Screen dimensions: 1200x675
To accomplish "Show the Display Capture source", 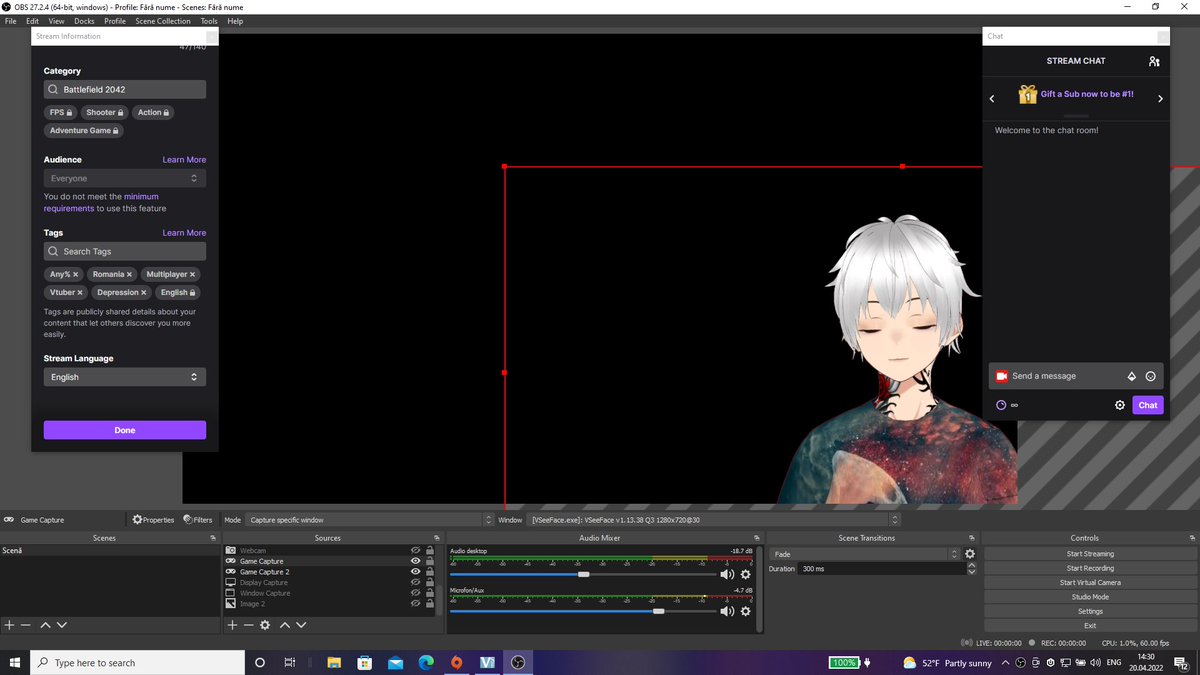I will (x=415, y=583).
